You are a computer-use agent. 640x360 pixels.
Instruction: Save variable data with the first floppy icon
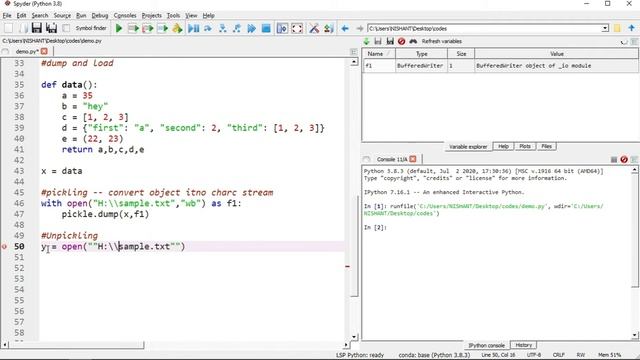point(378,41)
